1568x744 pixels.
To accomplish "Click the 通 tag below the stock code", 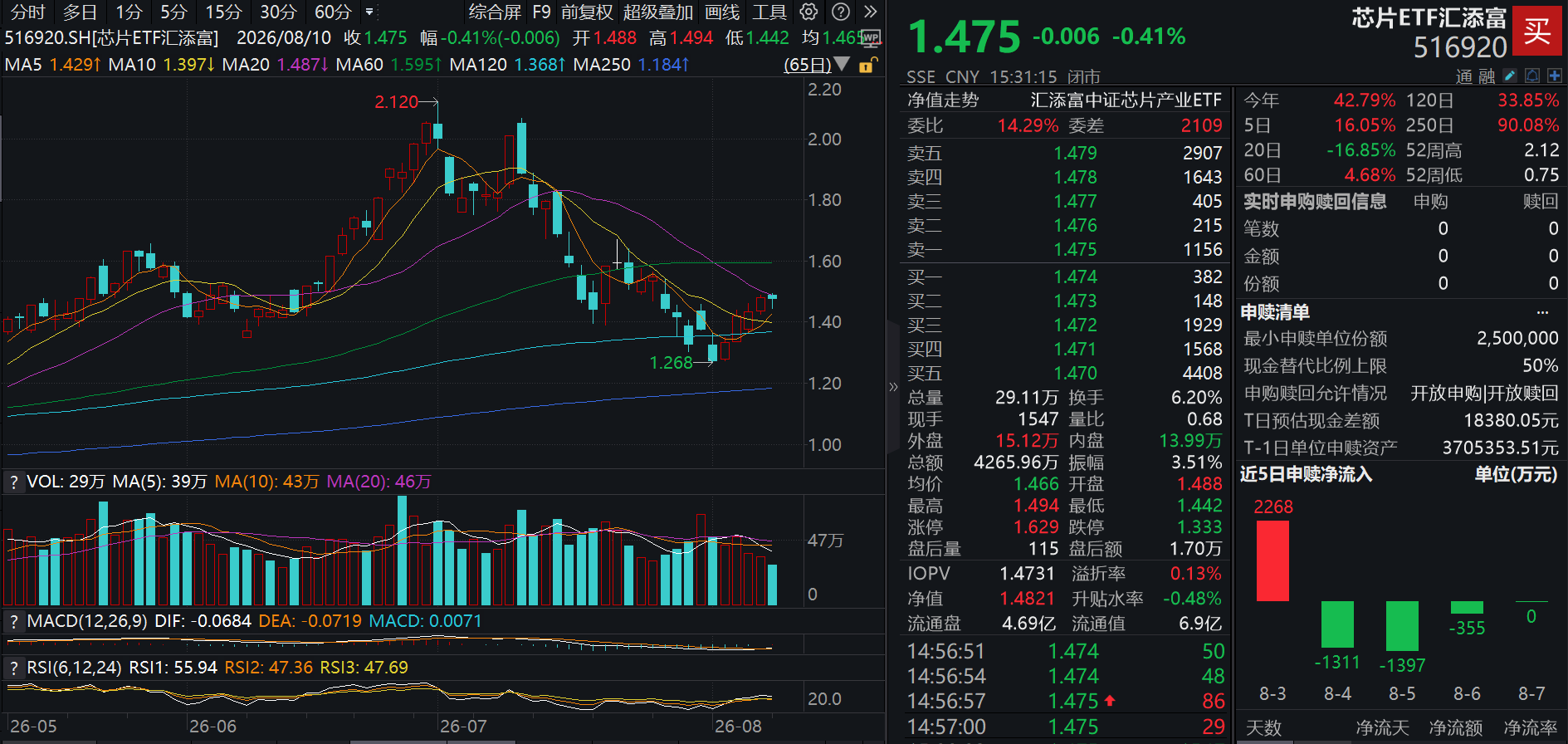I will click(x=1464, y=76).
